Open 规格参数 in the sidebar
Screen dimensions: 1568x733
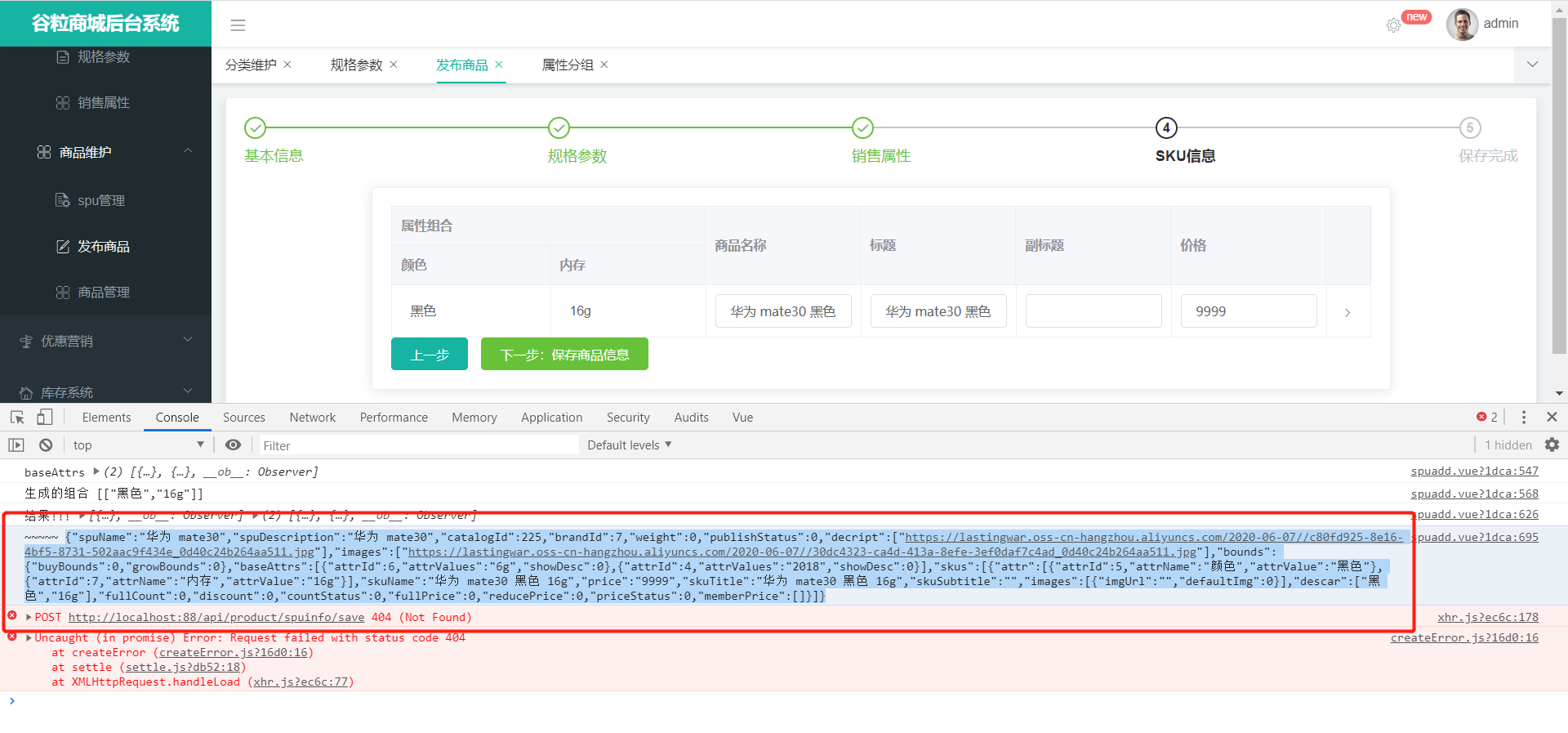[105, 57]
